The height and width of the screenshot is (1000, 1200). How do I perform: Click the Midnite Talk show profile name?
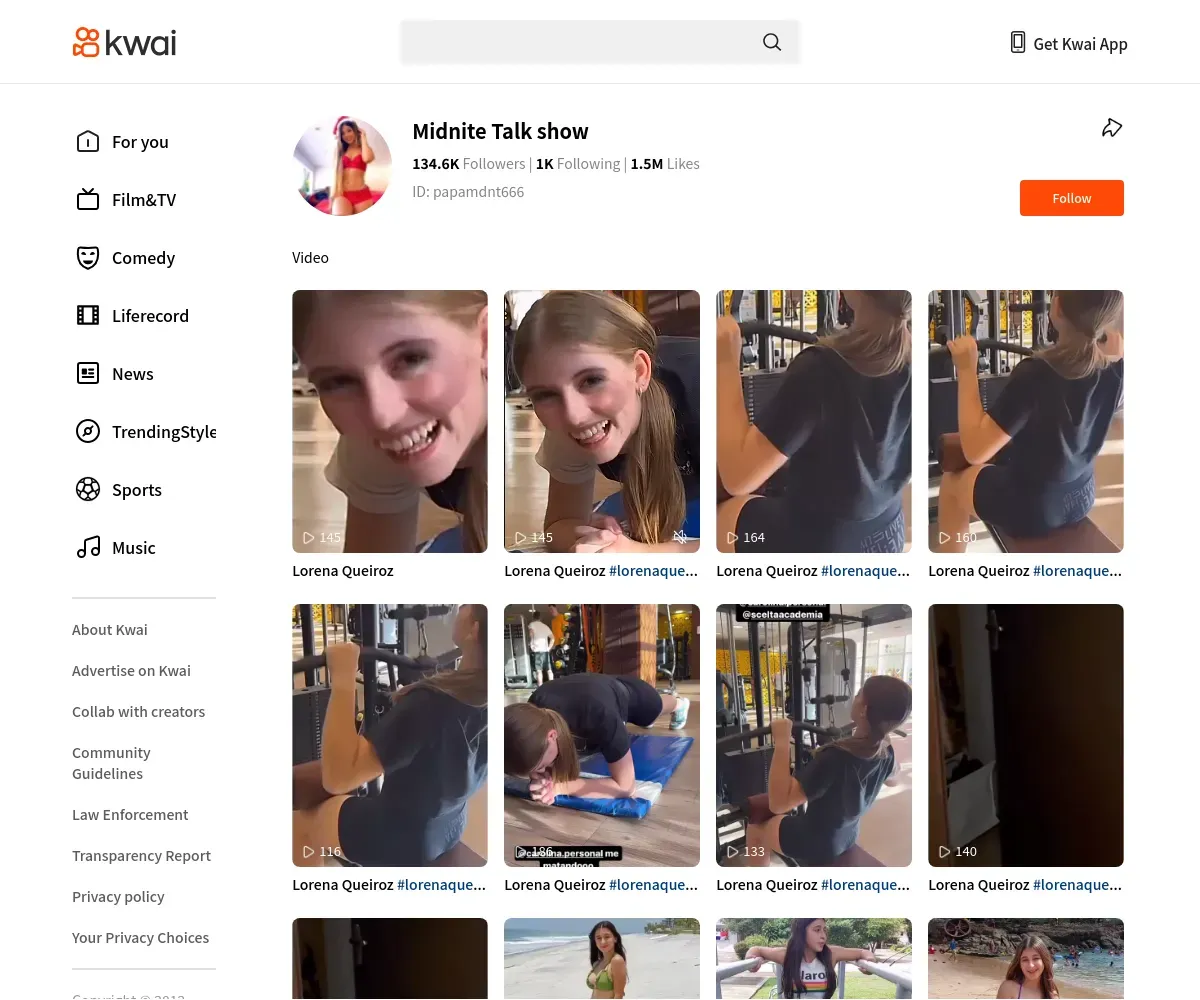pyautogui.click(x=500, y=131)
